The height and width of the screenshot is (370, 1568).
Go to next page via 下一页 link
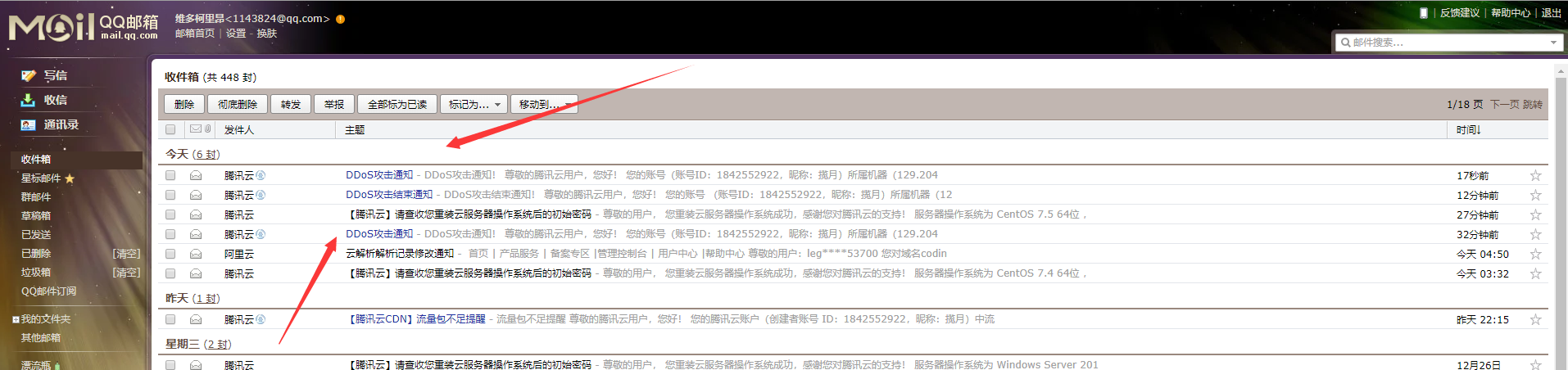pos(1504,105)
